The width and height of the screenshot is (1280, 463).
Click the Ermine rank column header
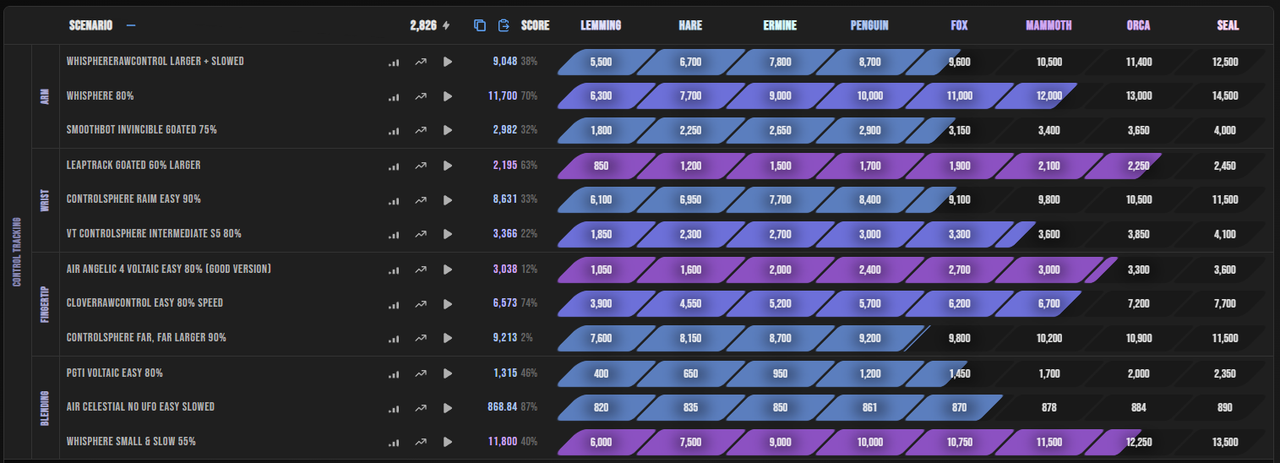pos(780,25)
